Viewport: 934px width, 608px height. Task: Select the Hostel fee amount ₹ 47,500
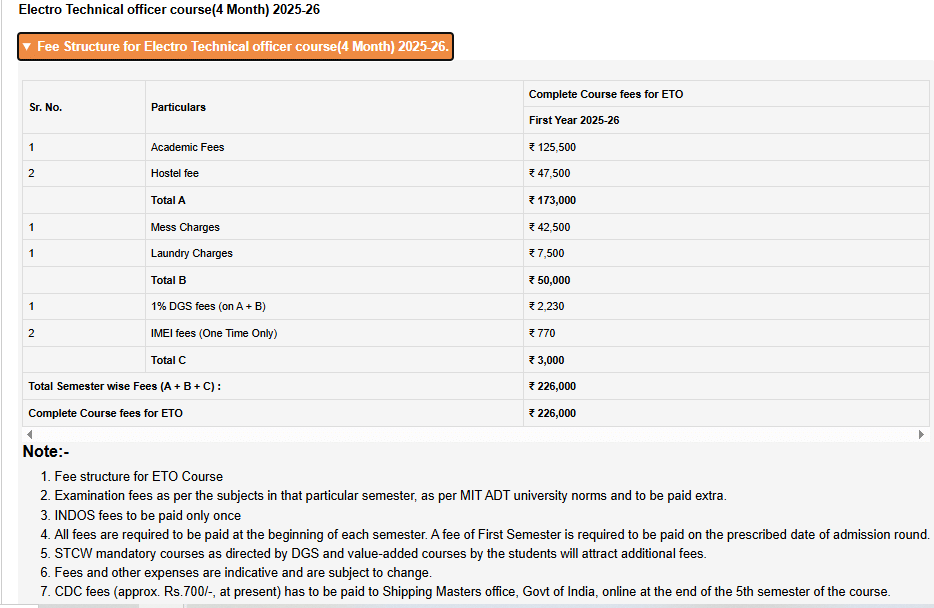tap(550, 173)
